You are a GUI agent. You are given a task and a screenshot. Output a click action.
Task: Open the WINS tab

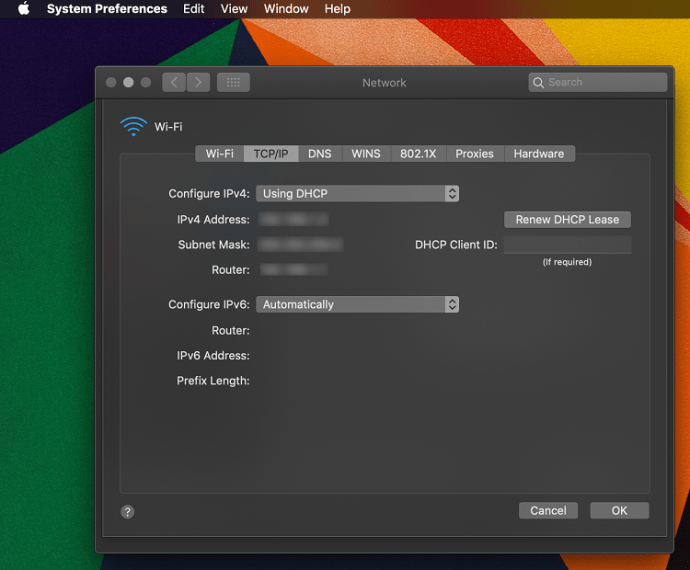pyautogui.click(x=366, y=154)
